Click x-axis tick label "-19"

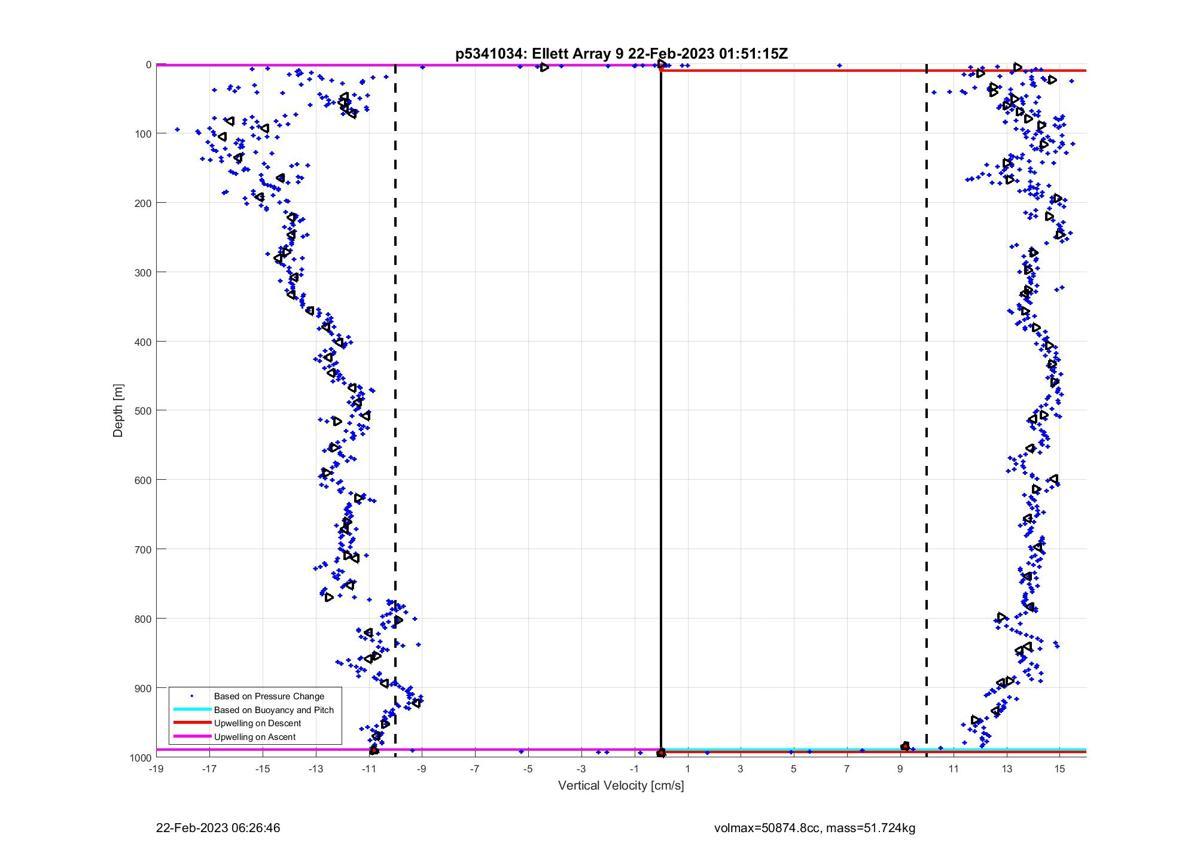tap(156, 769)
